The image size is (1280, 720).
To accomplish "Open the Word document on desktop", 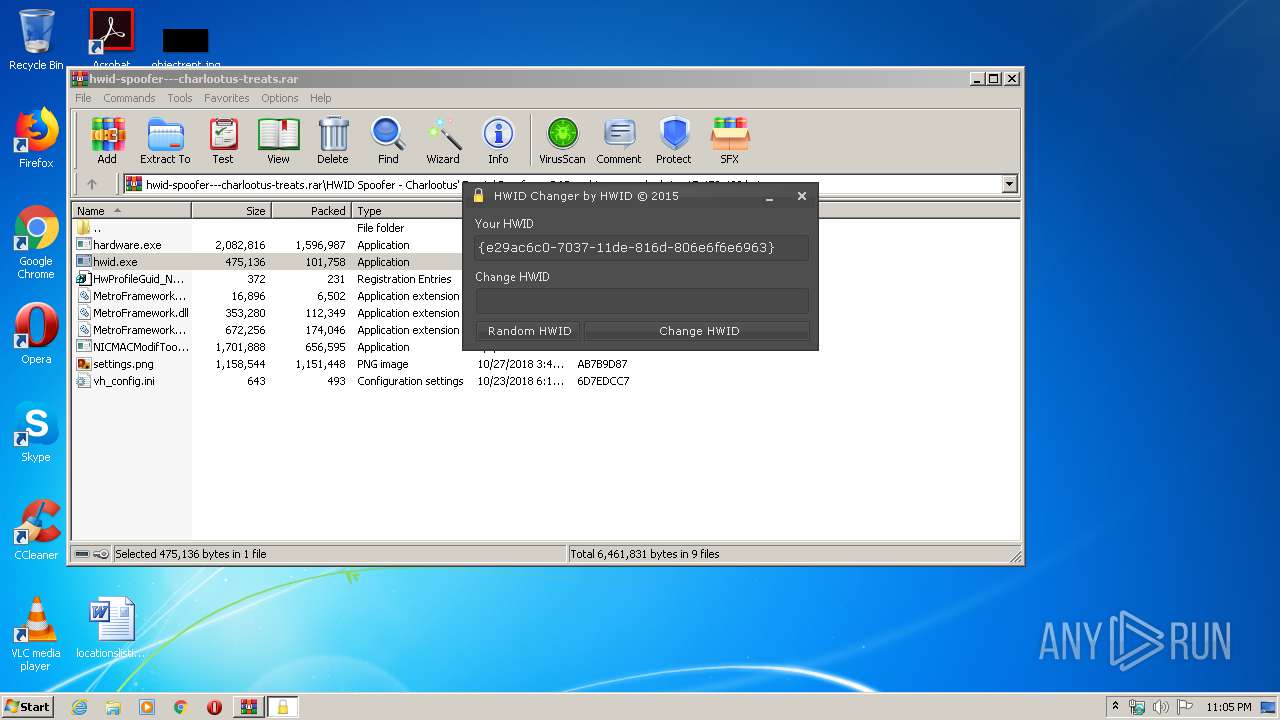I will pos(111,628).
